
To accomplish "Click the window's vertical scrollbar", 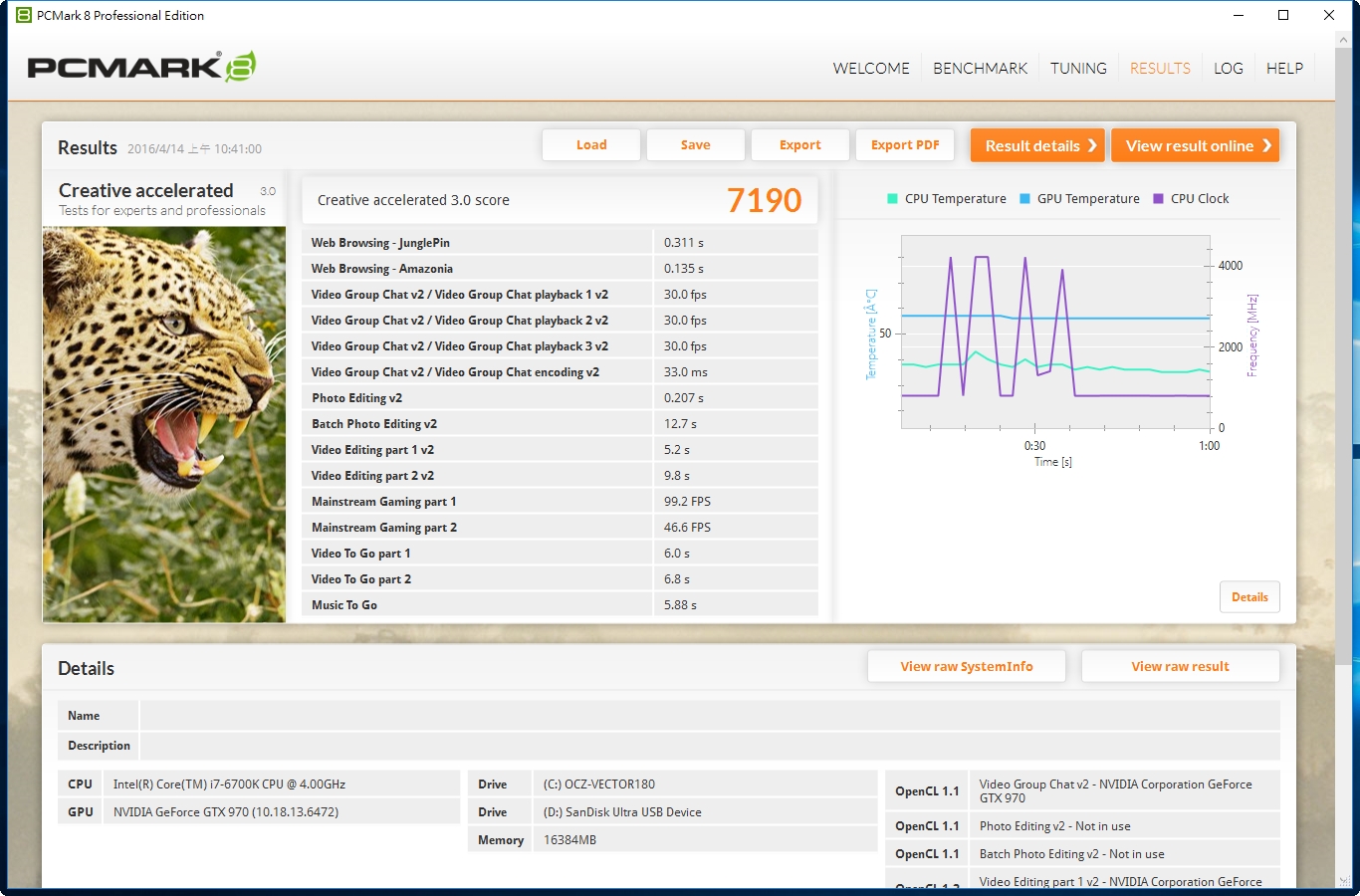I will pyautogui.click(x=1344, y=358).
